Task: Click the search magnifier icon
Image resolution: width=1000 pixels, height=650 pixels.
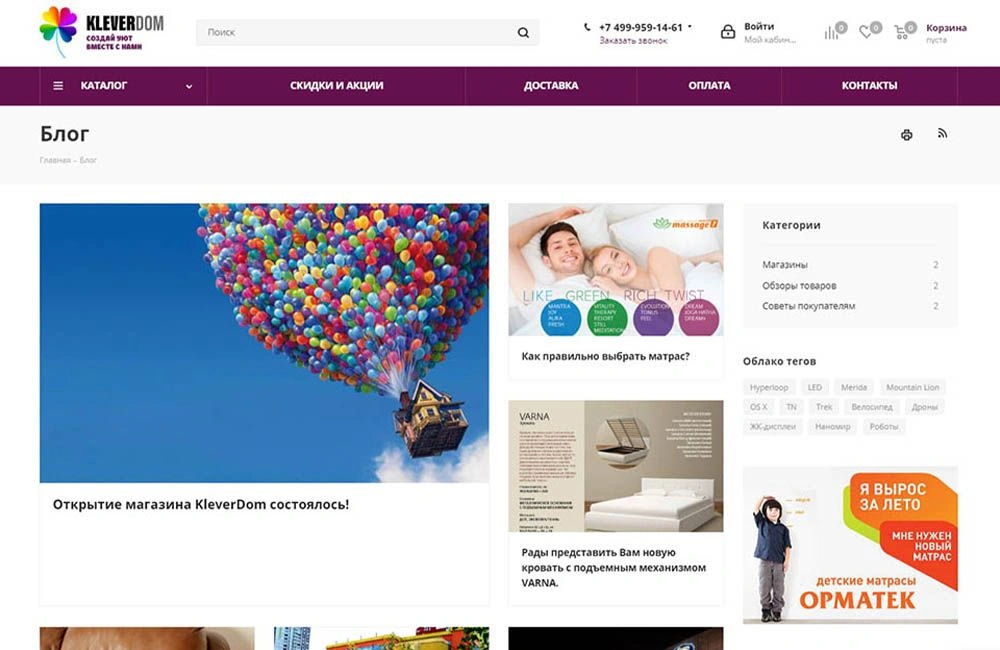Action: point(523,33)
